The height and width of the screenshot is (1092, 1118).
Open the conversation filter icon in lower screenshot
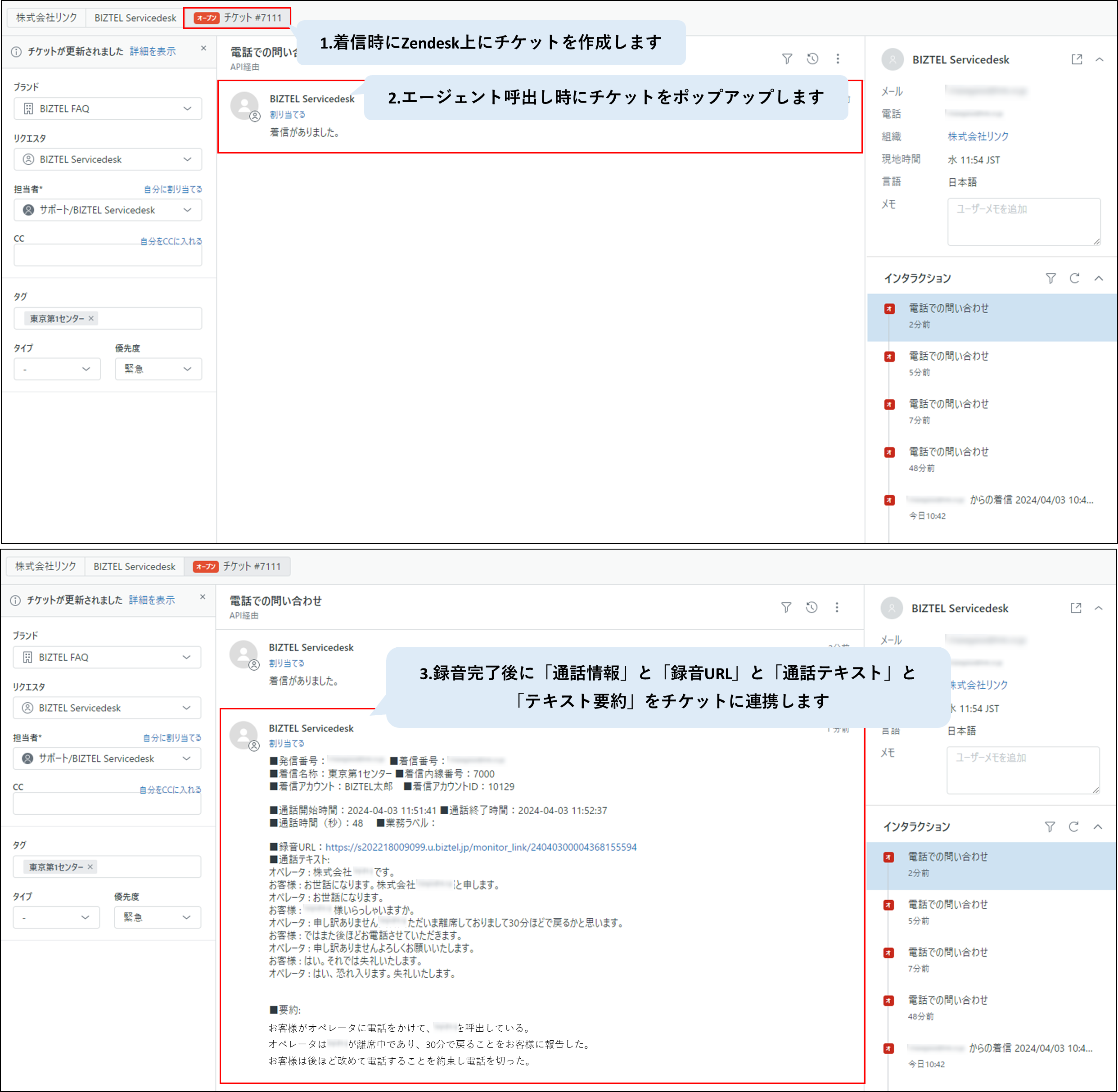(786, 607)
